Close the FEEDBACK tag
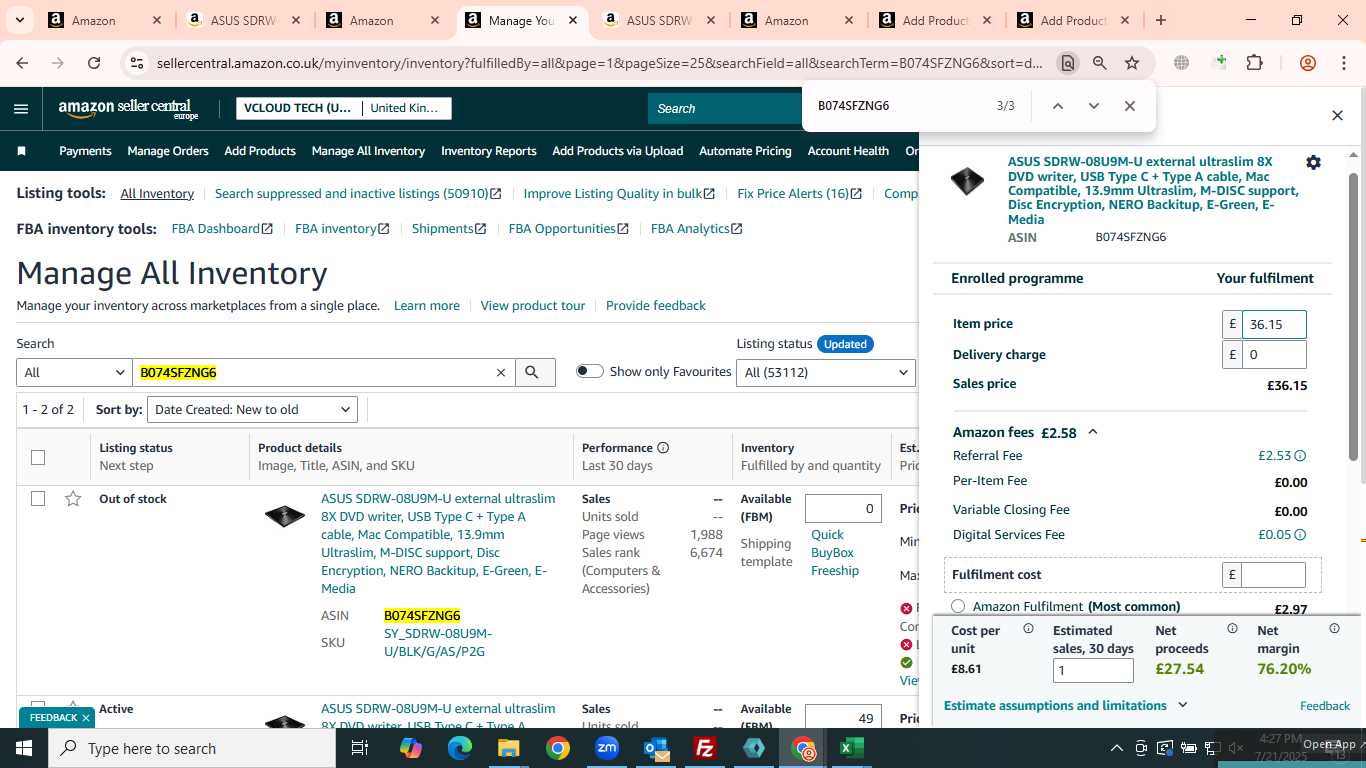Viewport: 1366px width, 768px height. pyautogui.click(x=86, y=718)
